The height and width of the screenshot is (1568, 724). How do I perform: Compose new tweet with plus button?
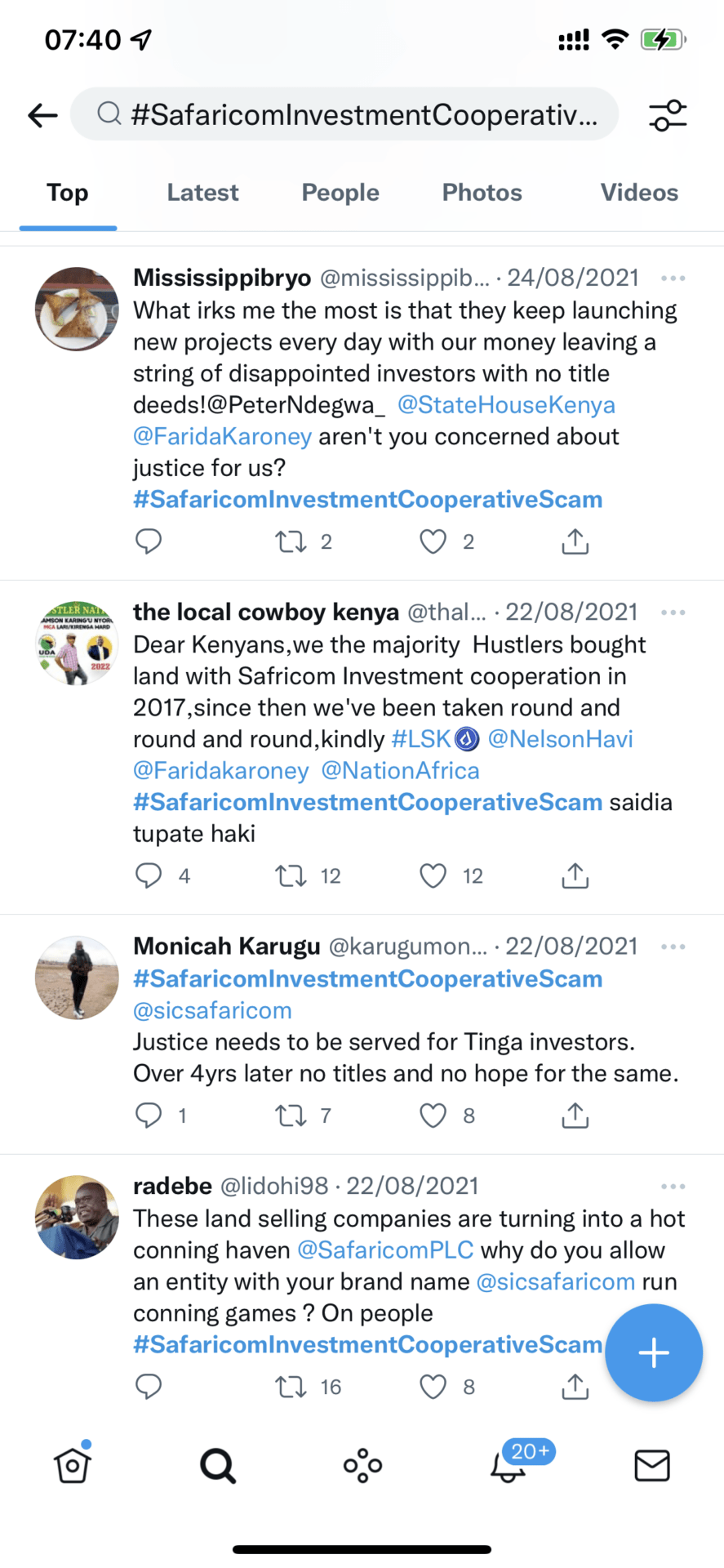[x=653, y=1353]
